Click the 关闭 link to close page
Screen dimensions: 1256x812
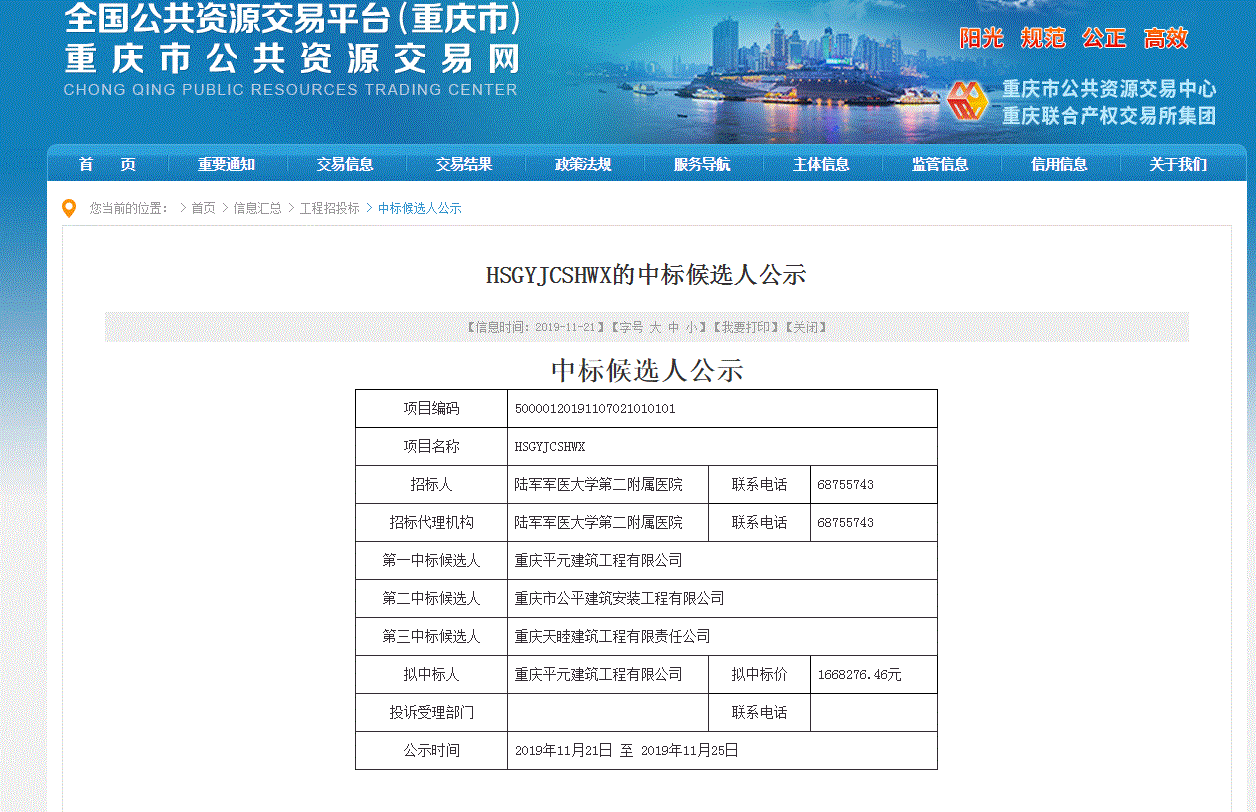coord(805,327)
